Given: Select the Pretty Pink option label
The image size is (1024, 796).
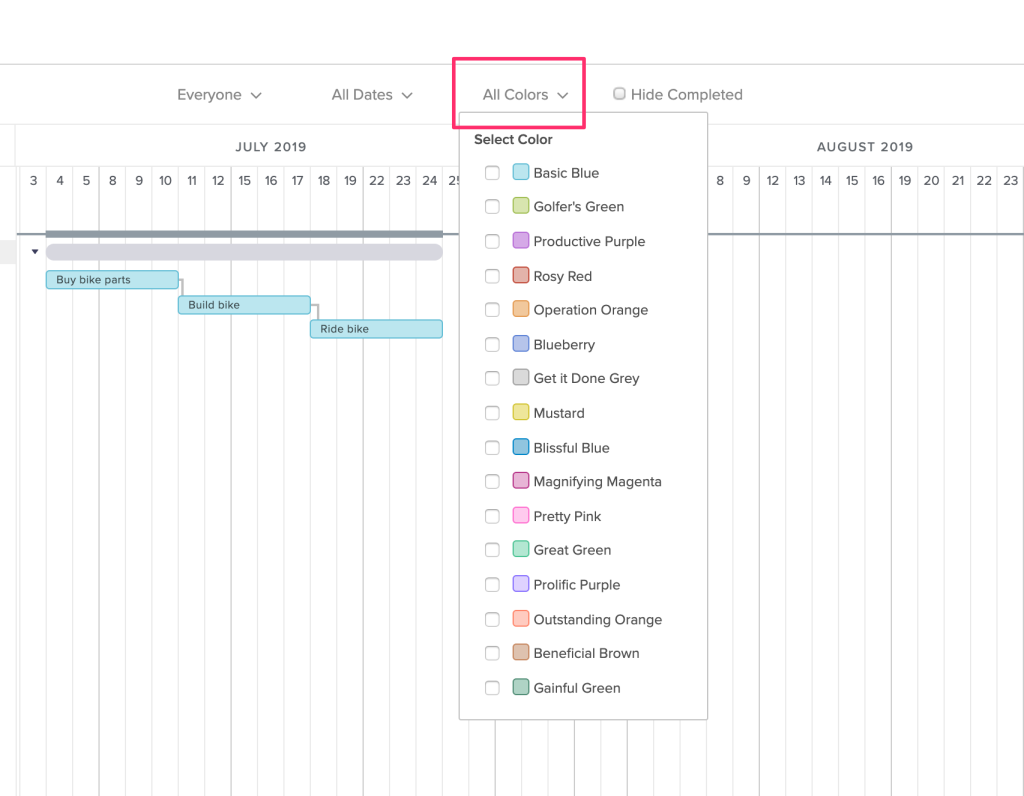Looking at the screenshot, I should (567, 517).
